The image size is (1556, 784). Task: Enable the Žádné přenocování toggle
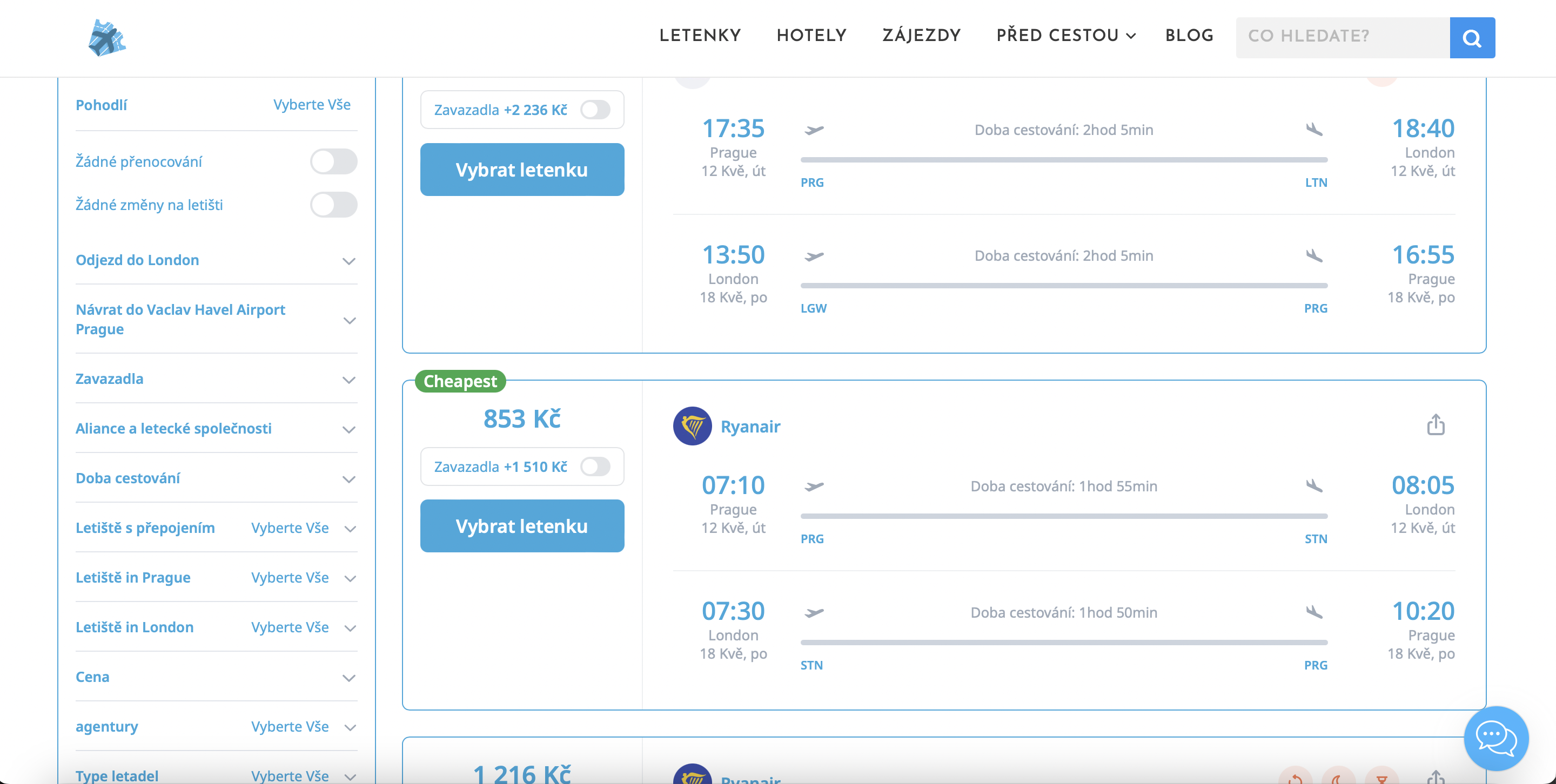coord(333,162)
